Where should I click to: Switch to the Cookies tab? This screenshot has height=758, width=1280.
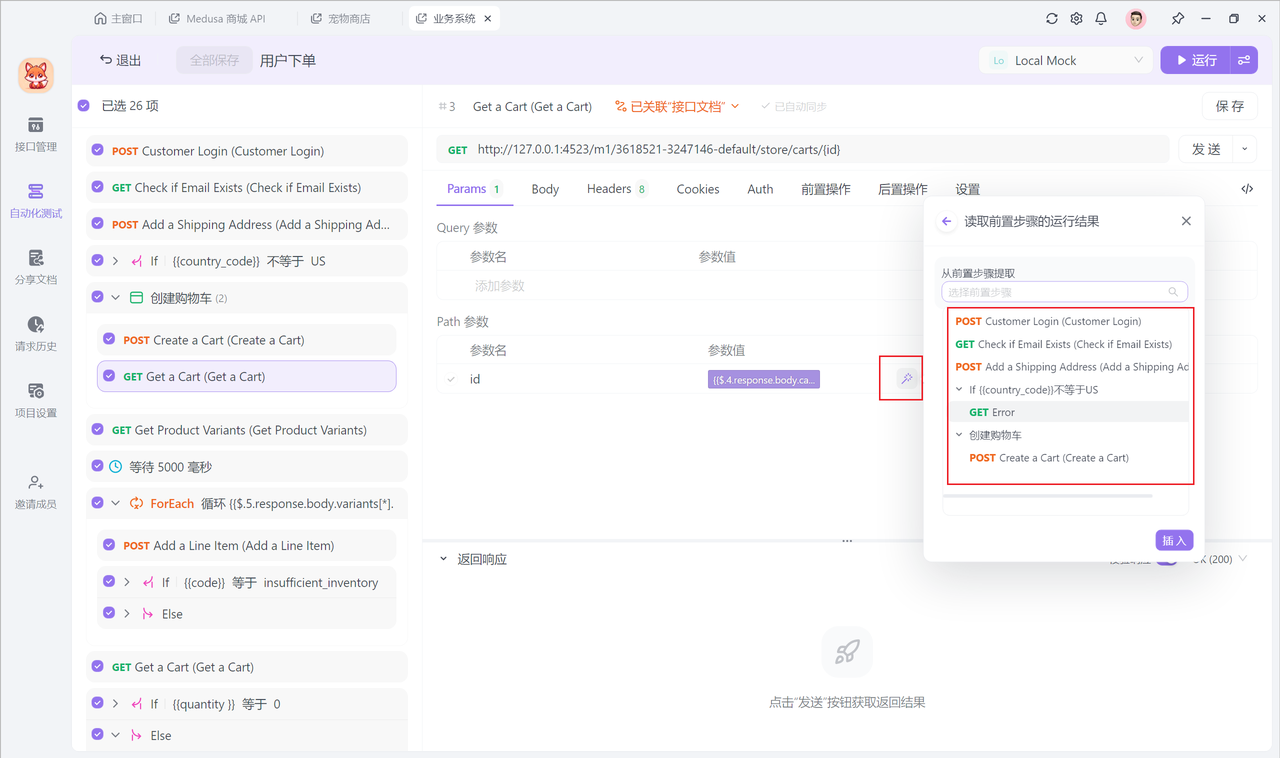698,189
